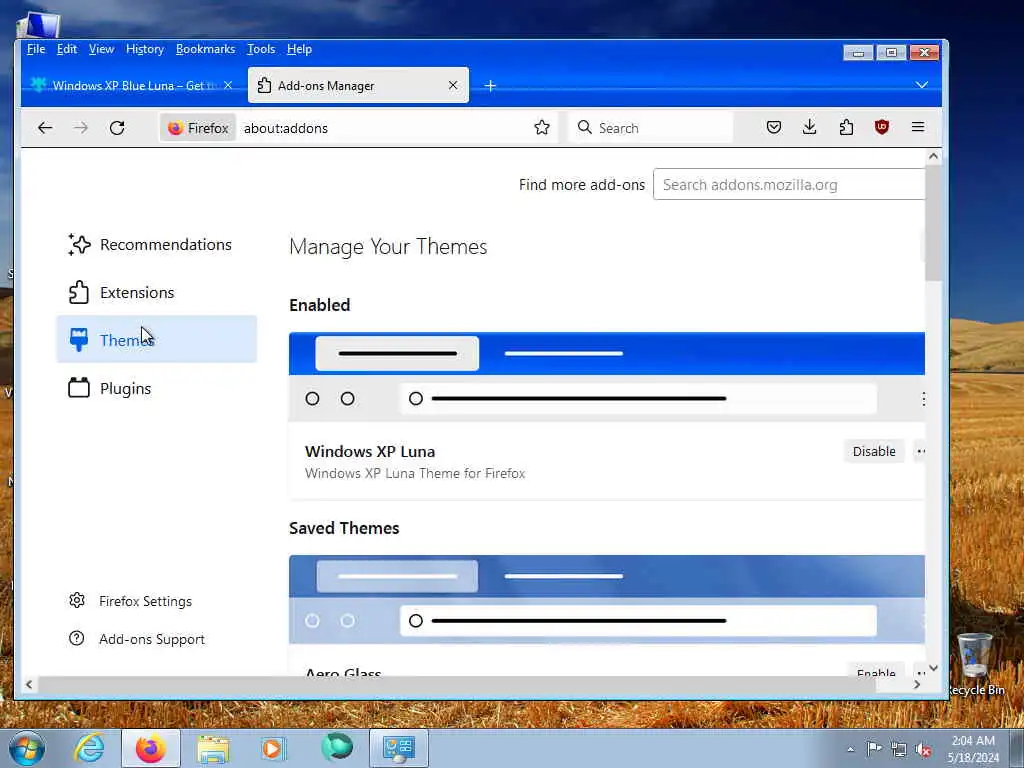Bookmark this page with the star icon
The width and height of the screenshot is (1024, 768).
pyautogui.click(x=541, y=127)
